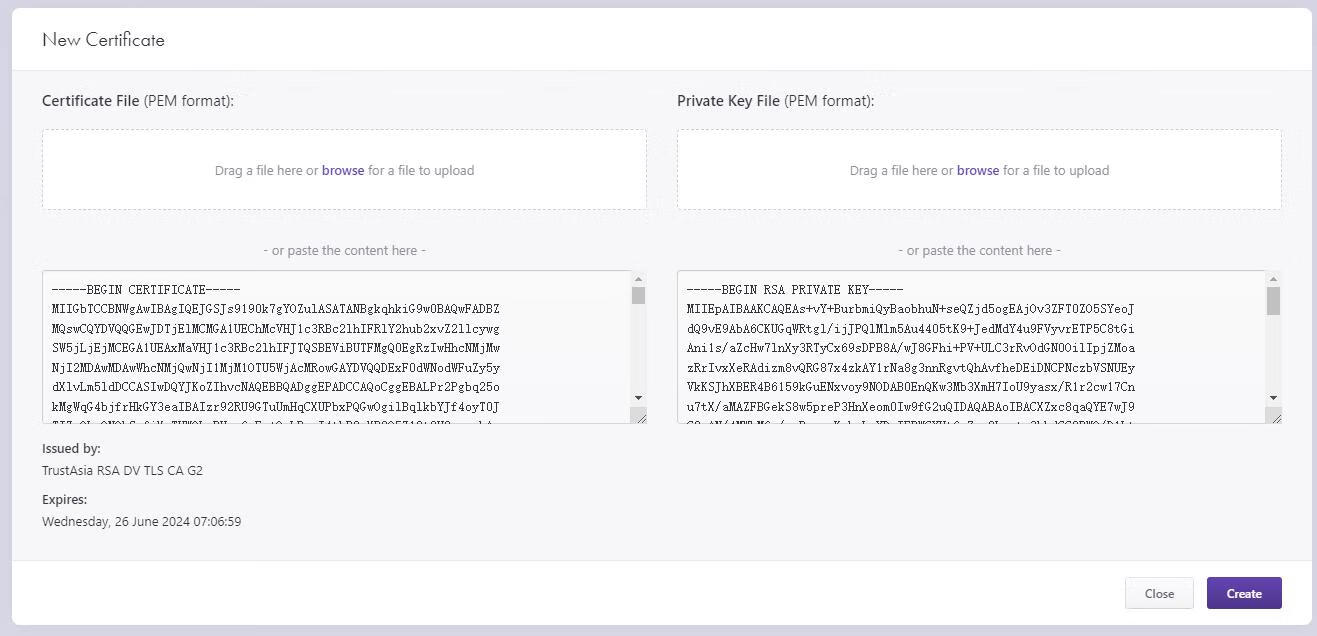Click the private key text area's scroll-up arrow
The height and width of the screenshot is (636, 1317).
tap(1273, 280)
